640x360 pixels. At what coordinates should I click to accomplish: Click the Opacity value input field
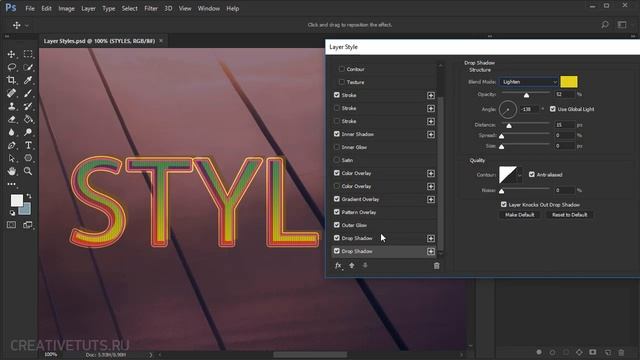[x=564, y=94]
